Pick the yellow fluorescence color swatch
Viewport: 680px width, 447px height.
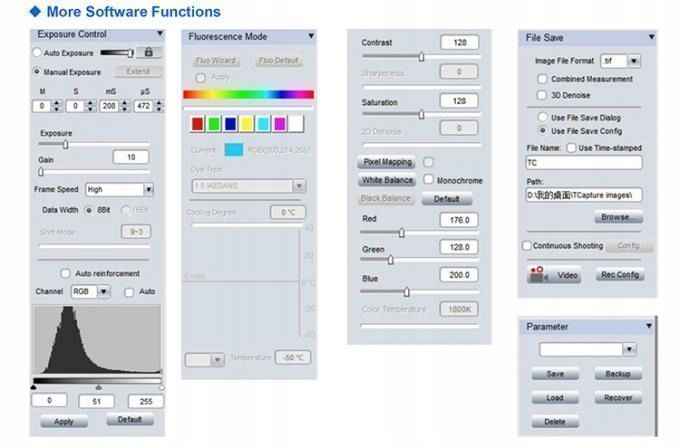[x=246, y=124]
